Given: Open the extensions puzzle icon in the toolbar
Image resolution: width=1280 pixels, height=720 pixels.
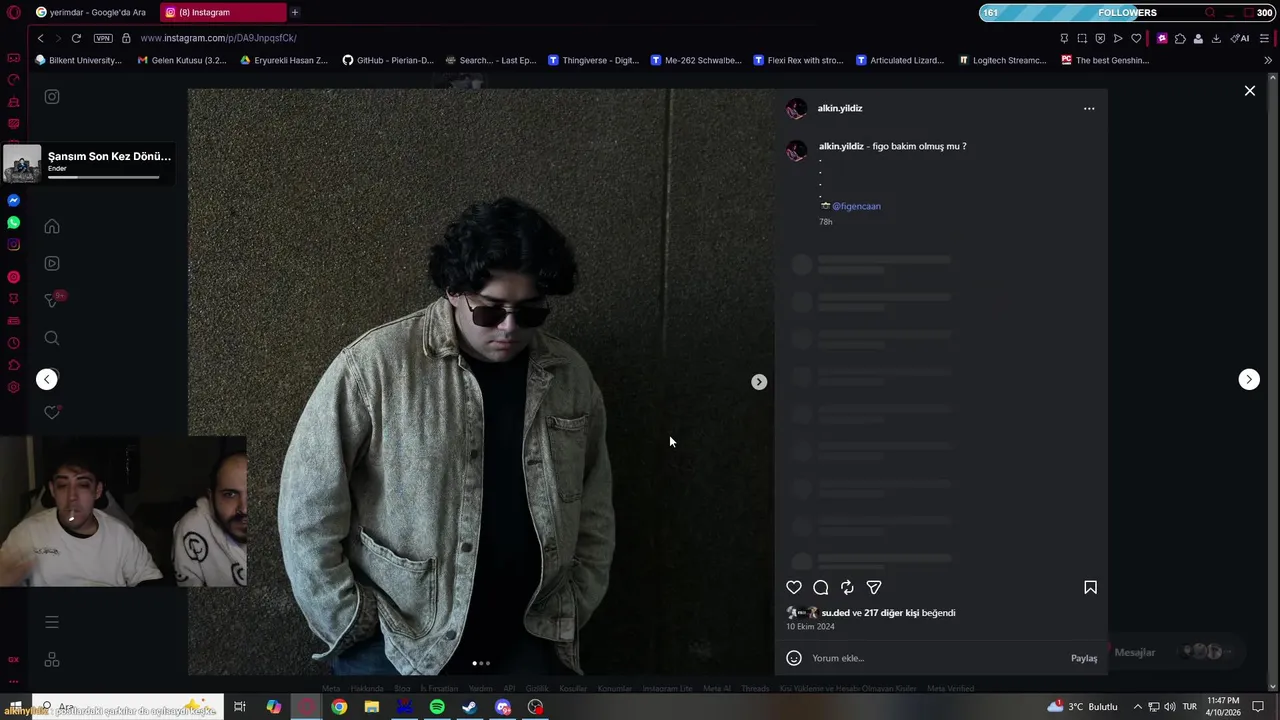Looking at the screenshot, I should click(x=1180, y=38).
